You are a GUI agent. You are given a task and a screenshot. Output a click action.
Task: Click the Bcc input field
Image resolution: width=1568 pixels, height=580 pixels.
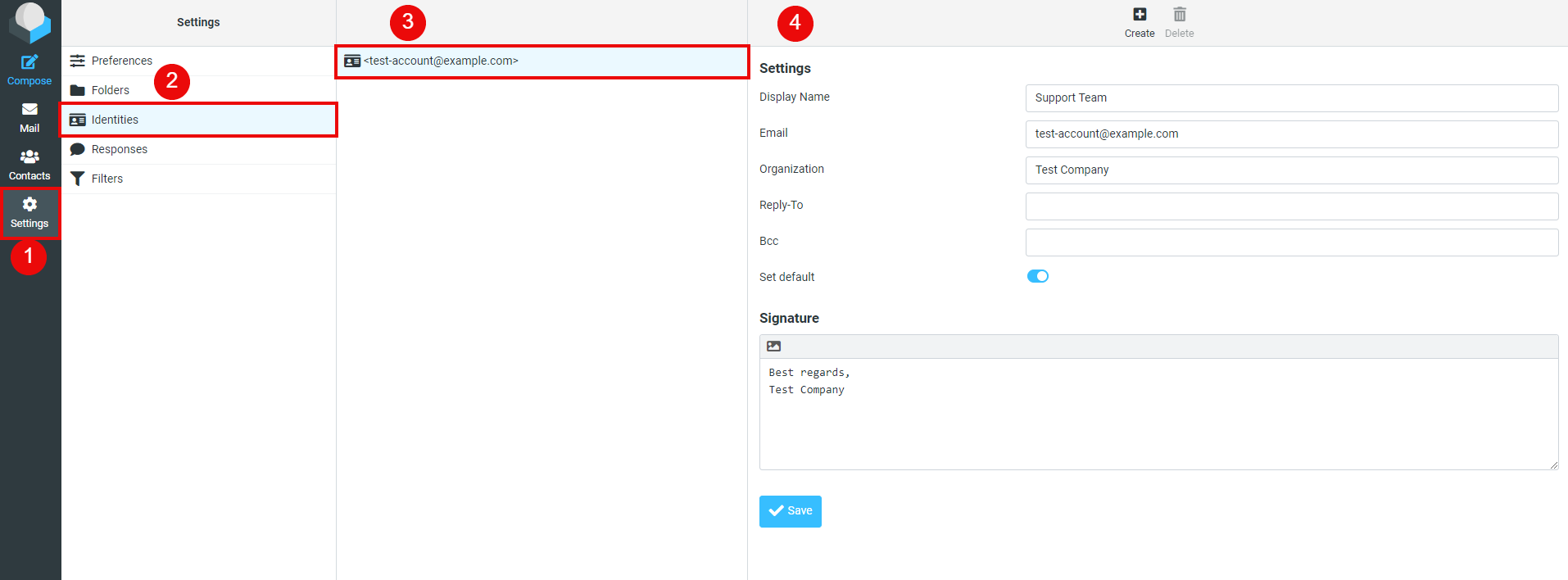(x=1291, y=242)
